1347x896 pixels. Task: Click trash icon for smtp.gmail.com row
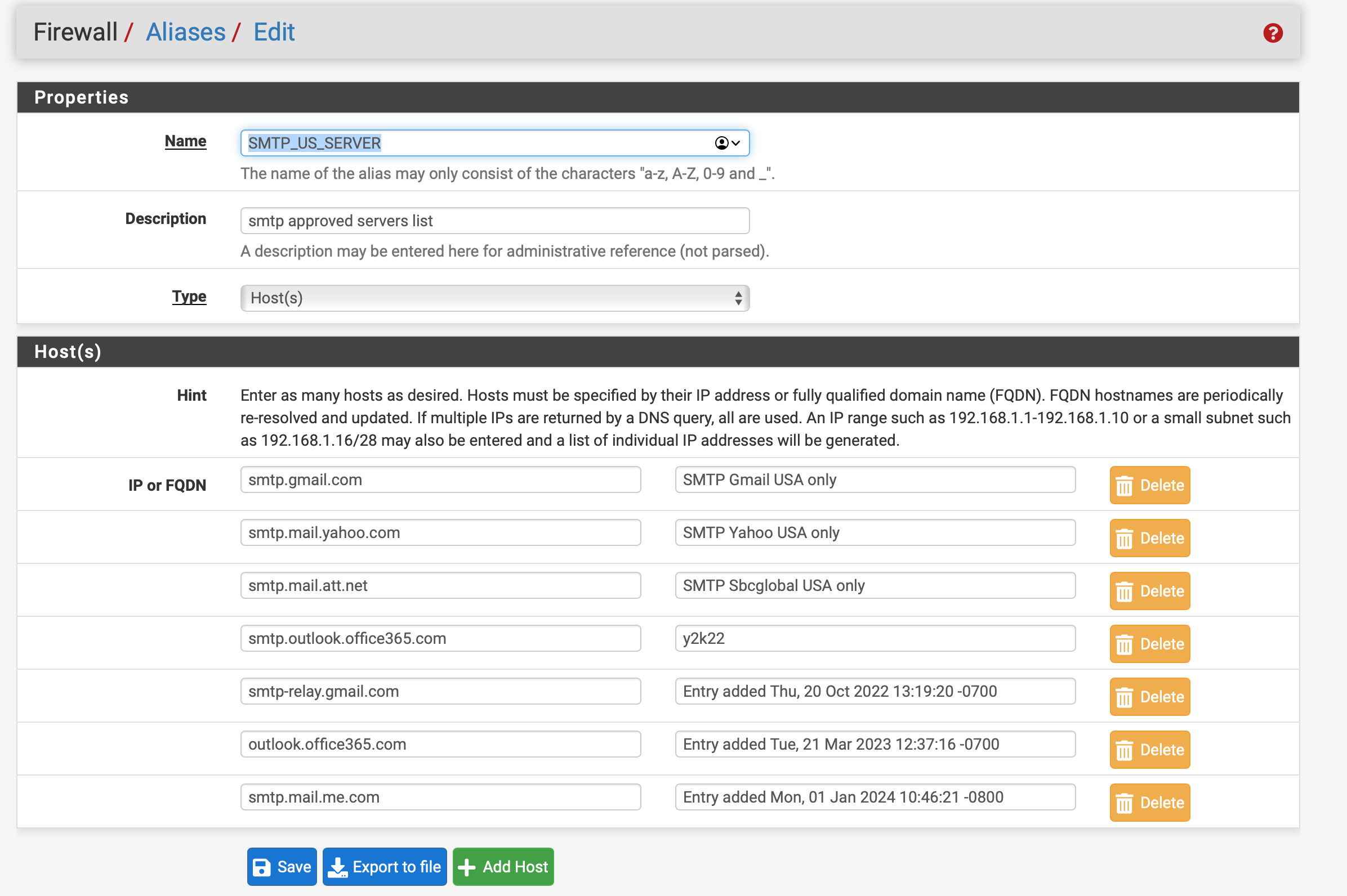tap(1124, 486)
